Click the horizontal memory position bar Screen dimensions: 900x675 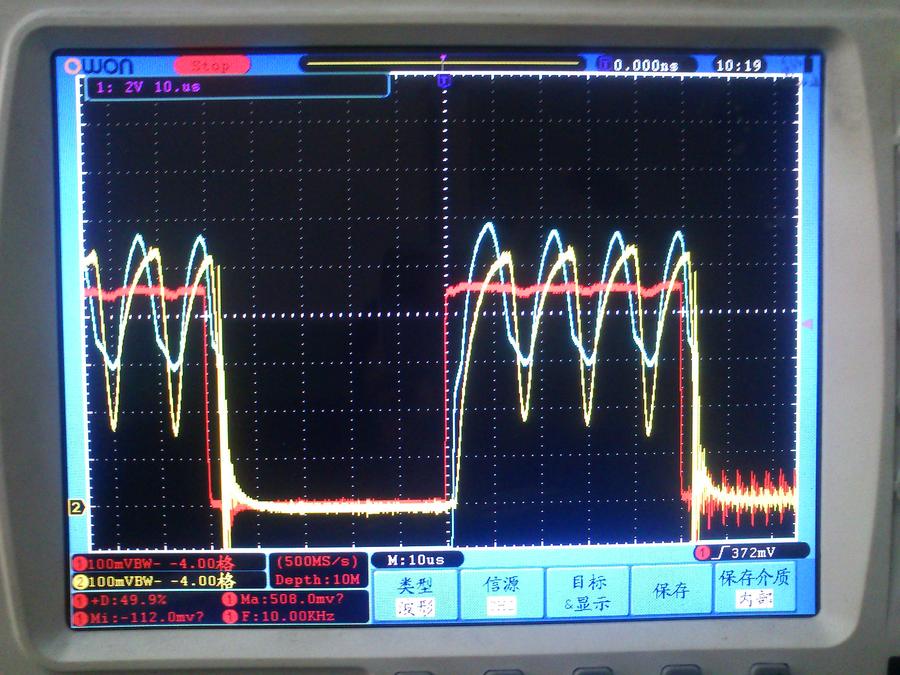coord(442,64)
